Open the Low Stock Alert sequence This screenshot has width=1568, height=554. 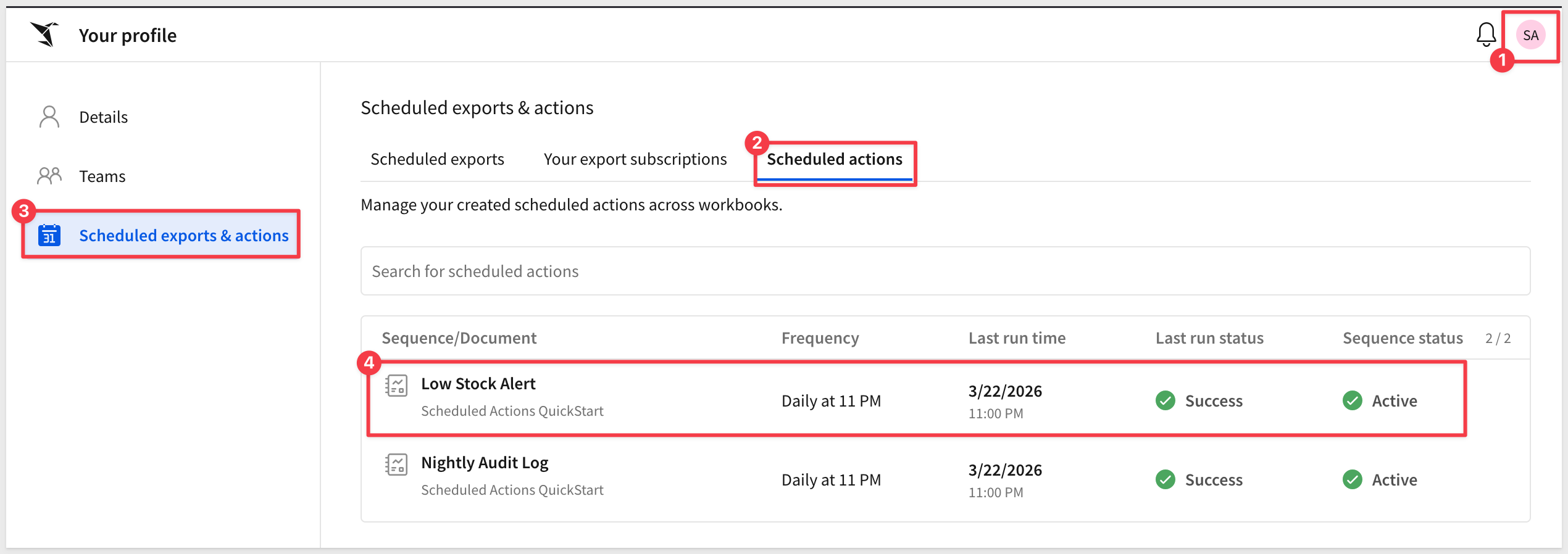click(478, 384)
